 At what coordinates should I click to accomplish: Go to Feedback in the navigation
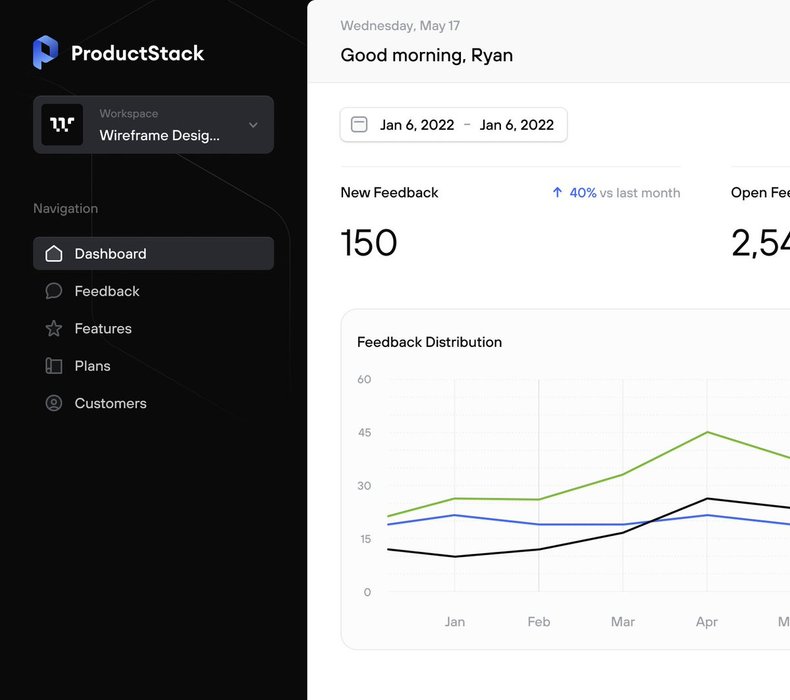[107, 291]
